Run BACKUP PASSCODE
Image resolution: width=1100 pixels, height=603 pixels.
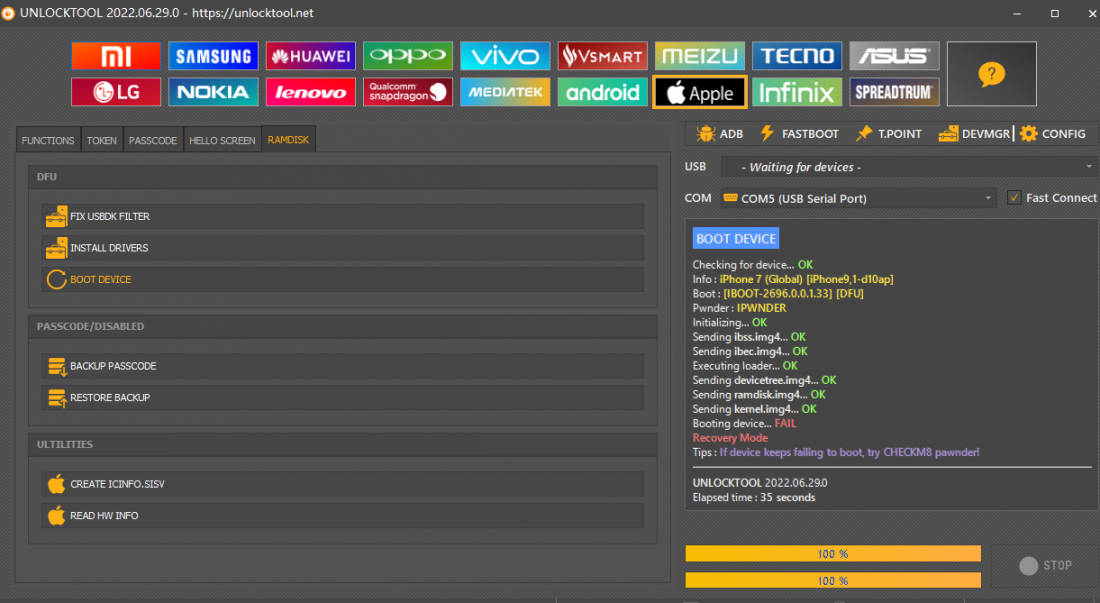342,366
